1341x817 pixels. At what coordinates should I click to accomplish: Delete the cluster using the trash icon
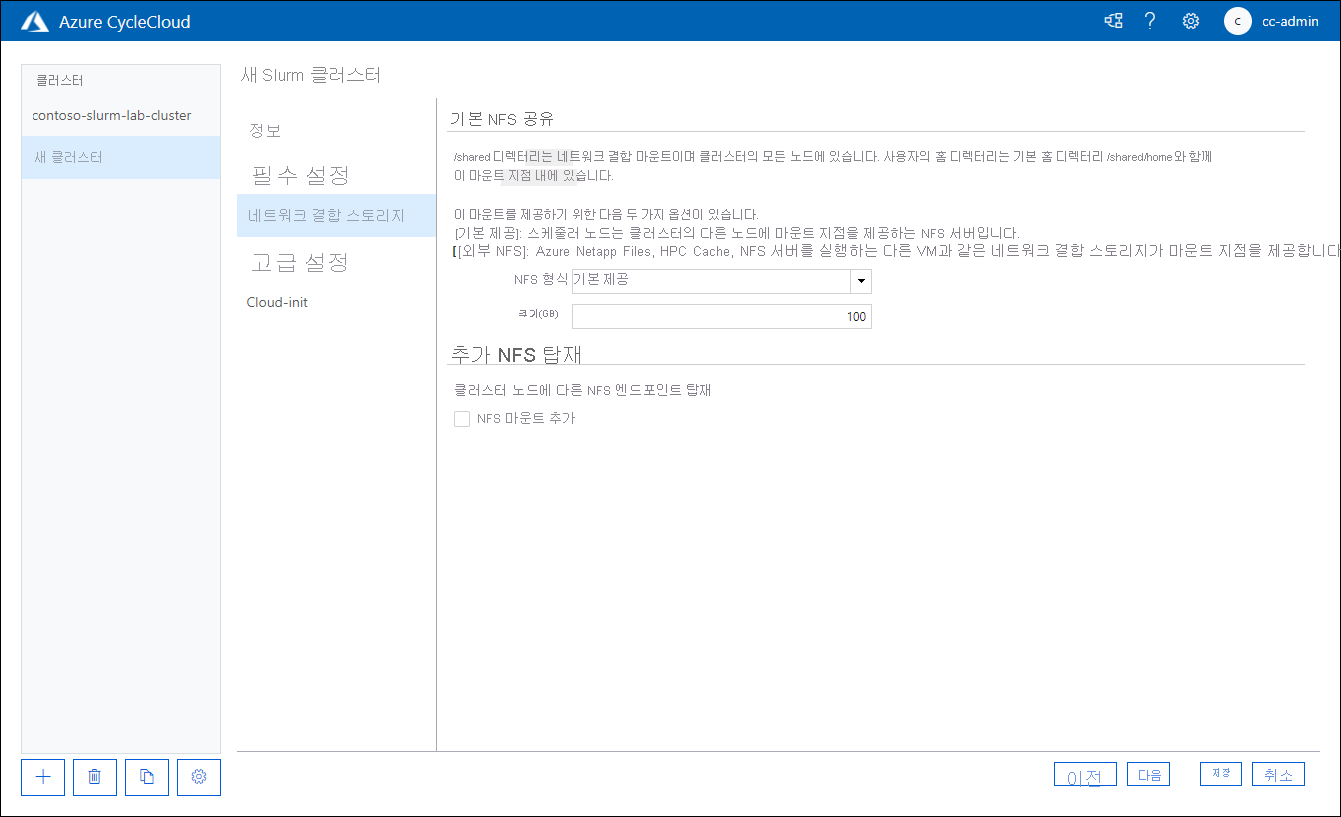[94, 777]
